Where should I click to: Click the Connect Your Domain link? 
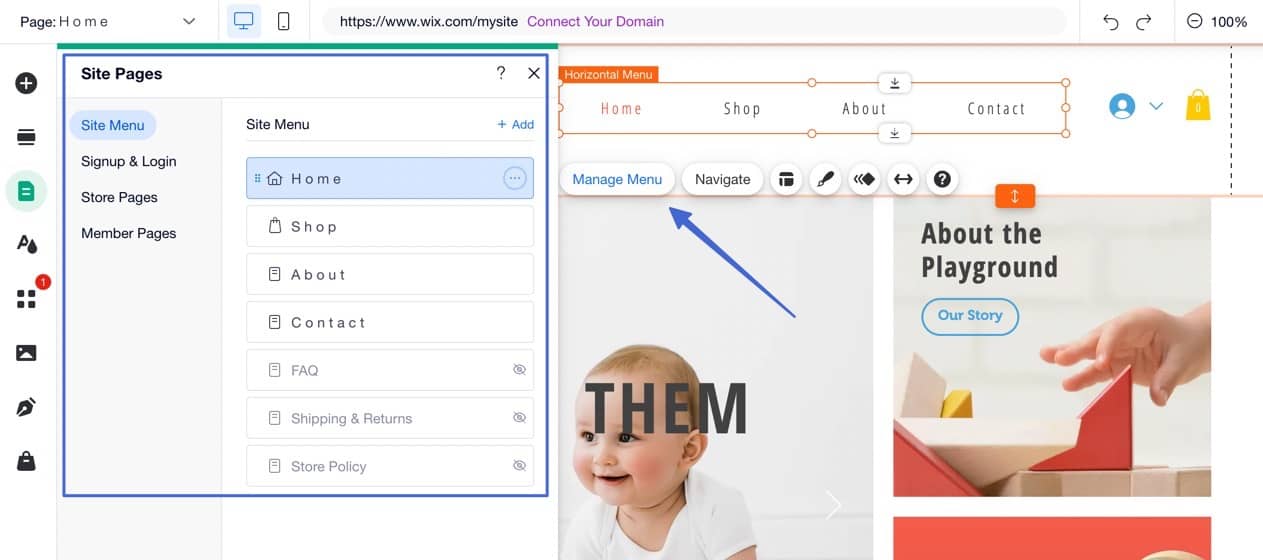tap(595, 21)
